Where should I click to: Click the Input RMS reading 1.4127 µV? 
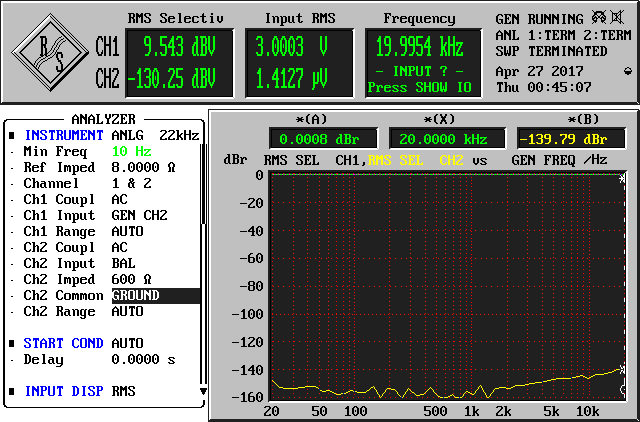click(292, 78)
